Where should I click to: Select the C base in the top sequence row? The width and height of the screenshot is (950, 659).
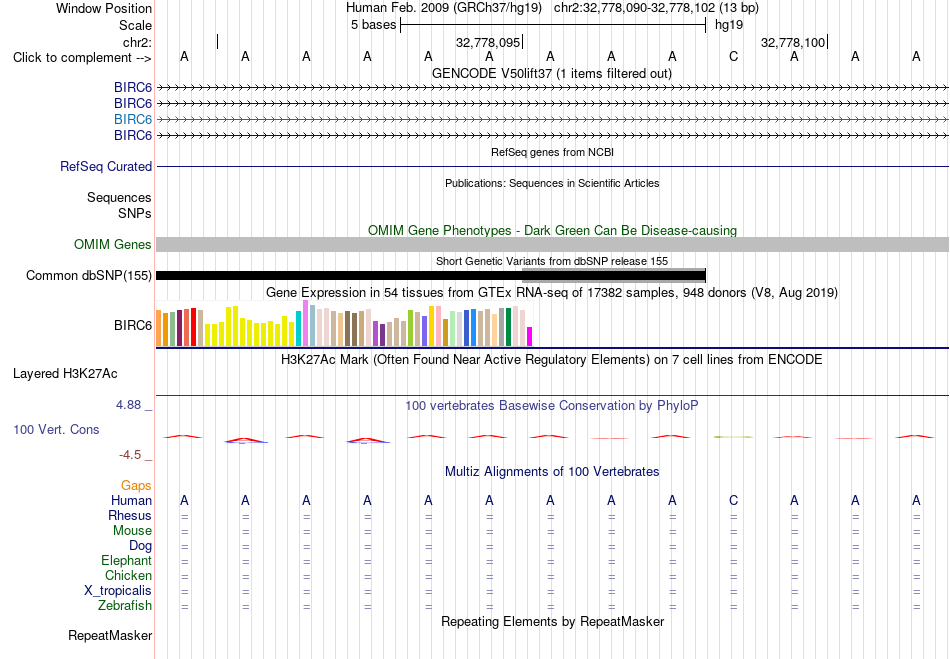click(733, 57)
